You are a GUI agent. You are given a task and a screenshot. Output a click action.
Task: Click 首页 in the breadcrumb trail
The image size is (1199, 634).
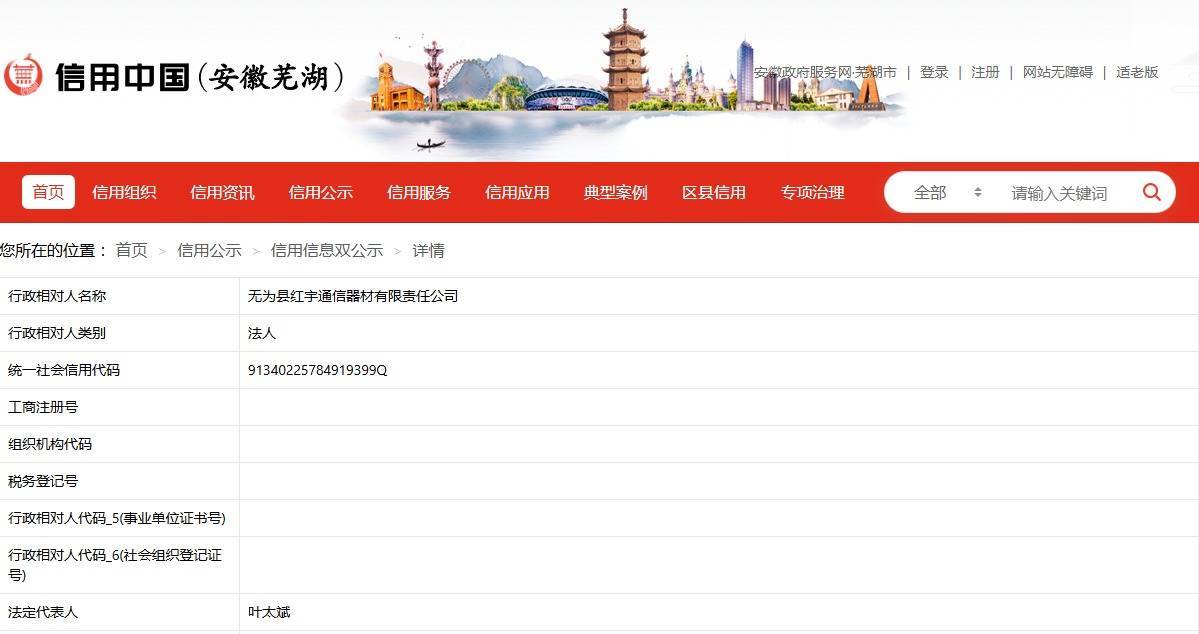tap(131, 250)
